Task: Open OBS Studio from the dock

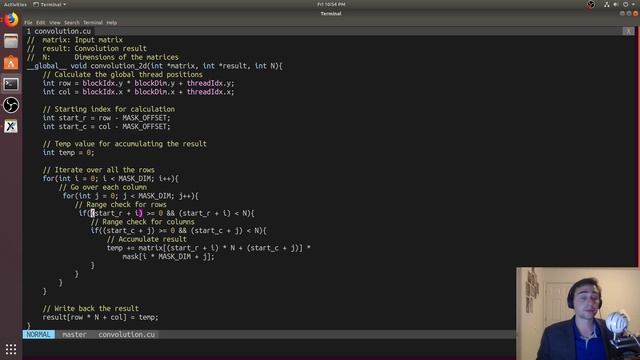Action: (11, 105)
